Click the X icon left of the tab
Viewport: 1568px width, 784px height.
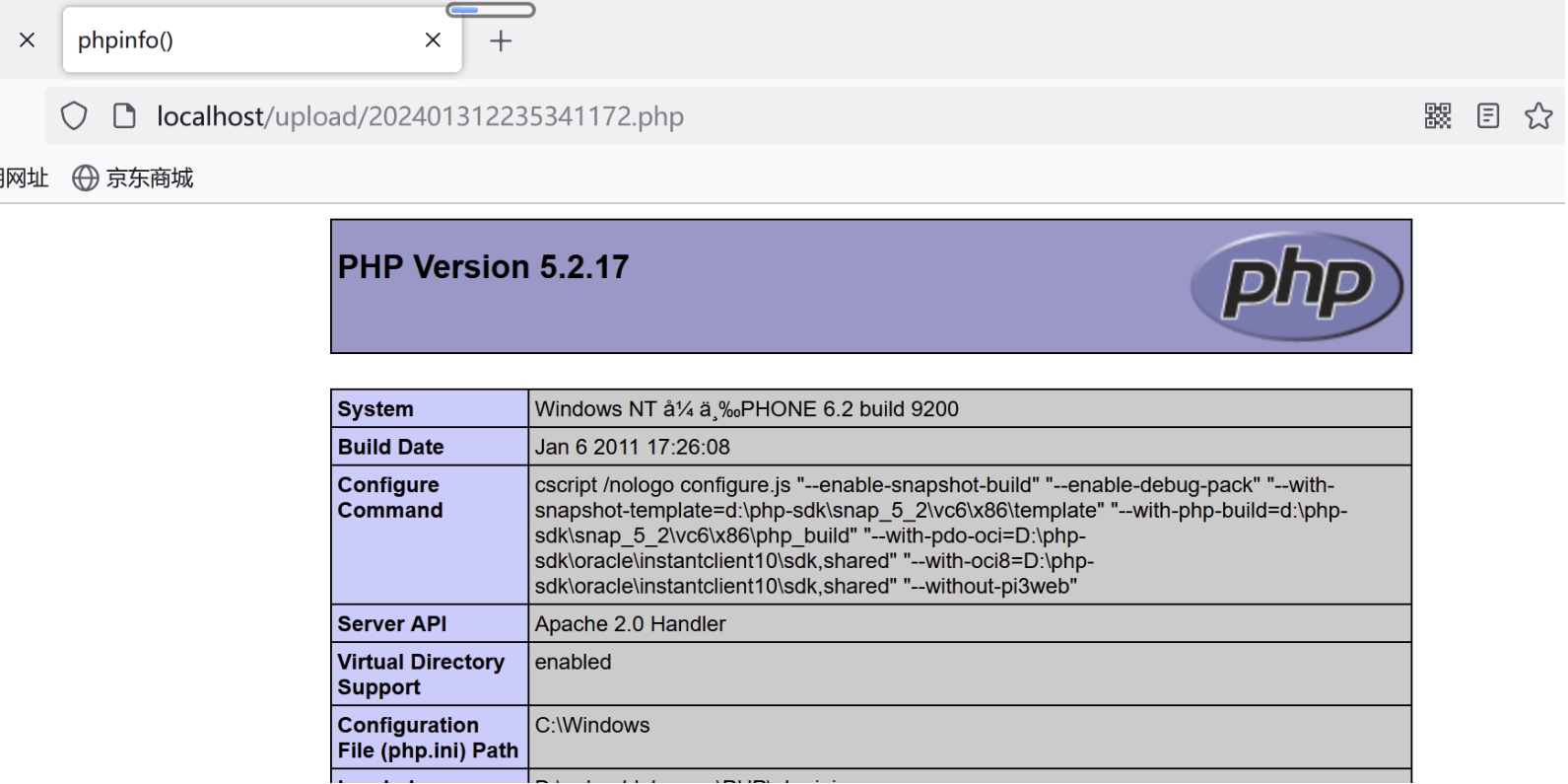(x=28, y=40)
